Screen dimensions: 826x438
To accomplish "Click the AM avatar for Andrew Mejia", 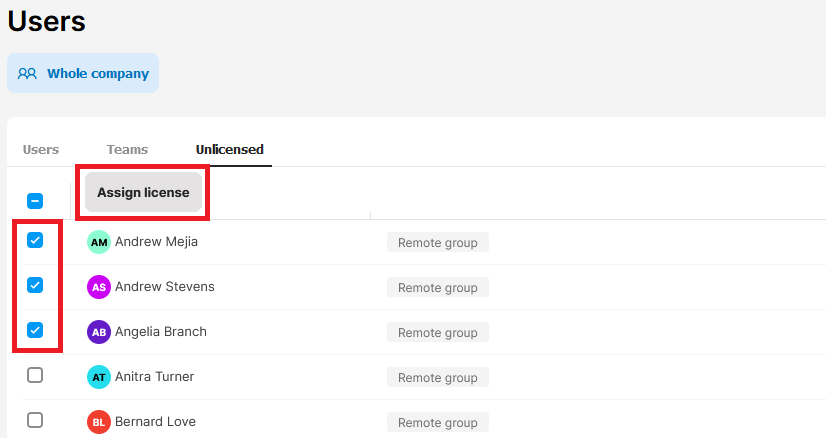I will pos(98,242).
